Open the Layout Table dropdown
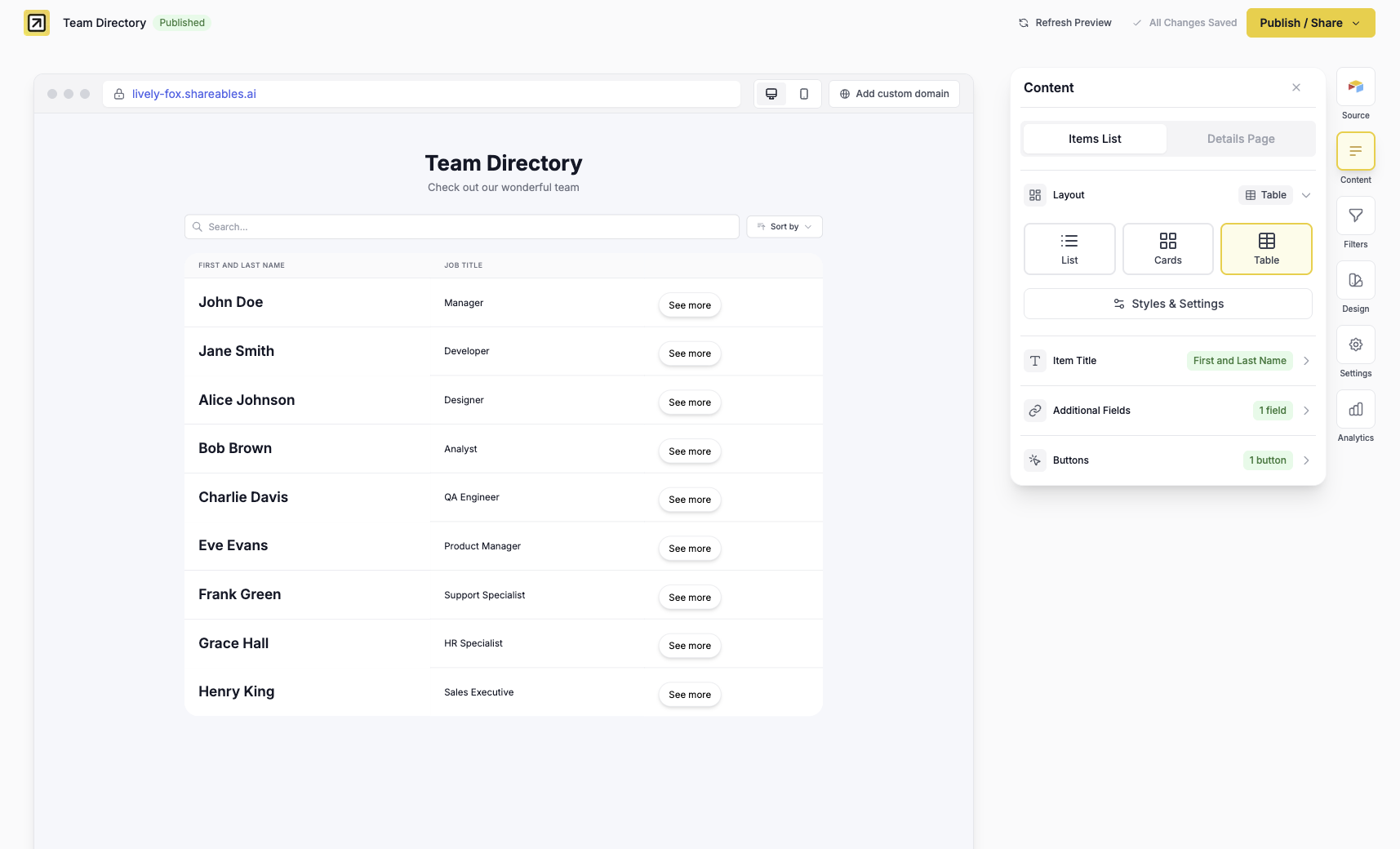Viewport: 1400px width, 849px height. pos(1305,195)
